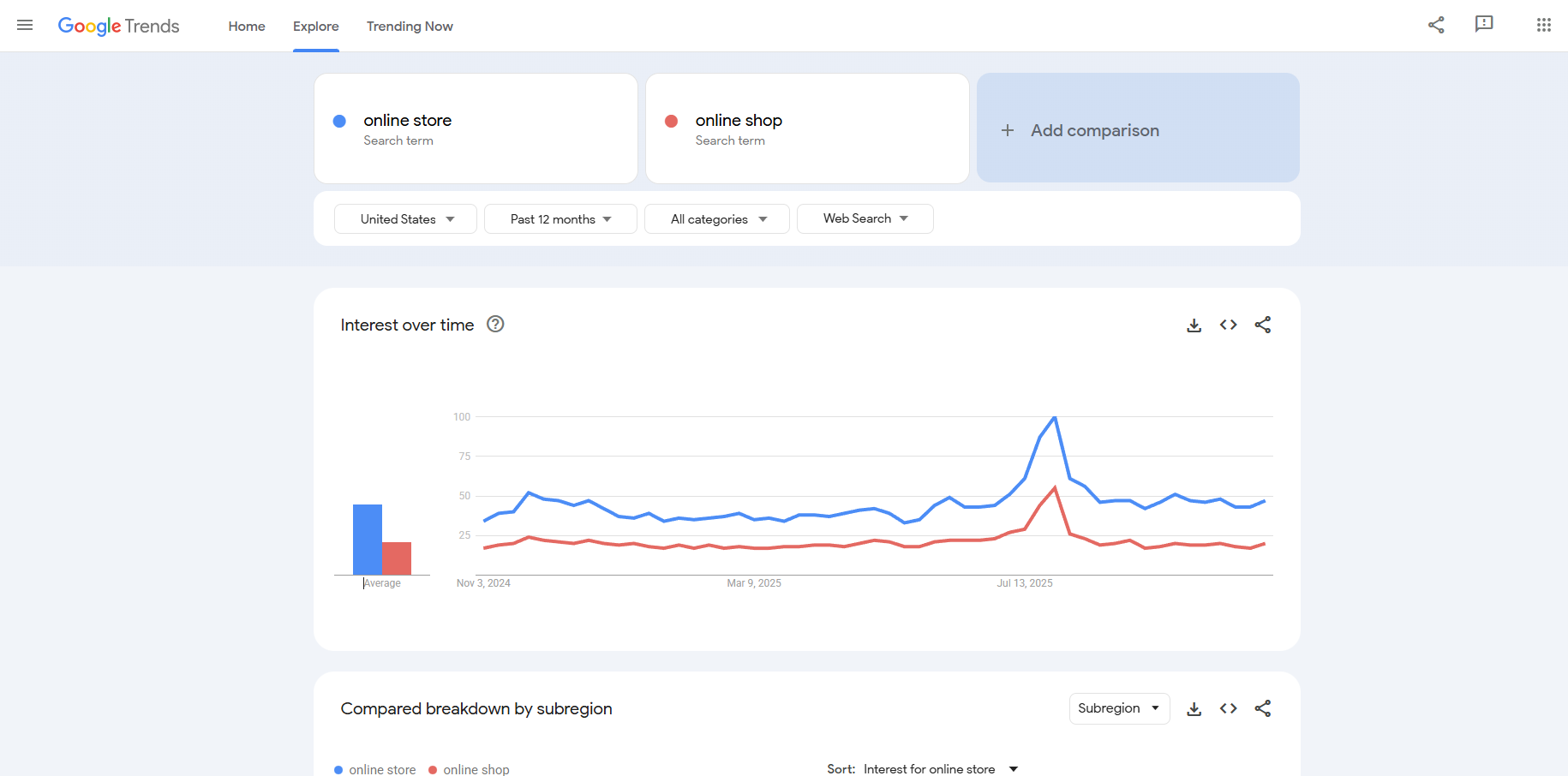Open the send feedback icon
Image resolution: width=1568 pixels, height=776 pixels.
[x=1484, y=24]
